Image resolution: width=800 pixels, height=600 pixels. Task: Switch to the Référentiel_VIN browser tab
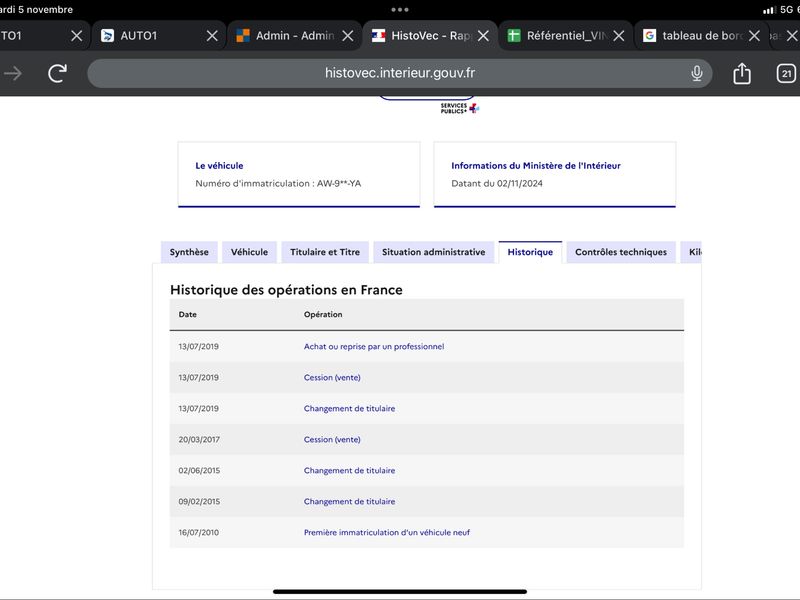pos(565,36)
